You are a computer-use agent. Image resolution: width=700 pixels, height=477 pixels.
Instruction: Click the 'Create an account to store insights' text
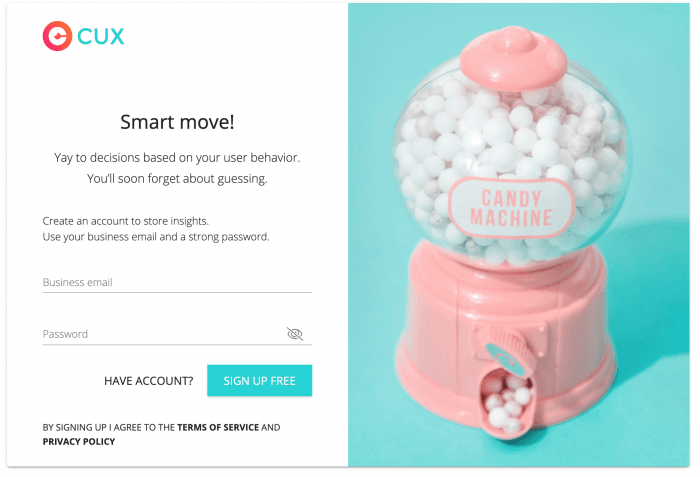pos(125,221)
